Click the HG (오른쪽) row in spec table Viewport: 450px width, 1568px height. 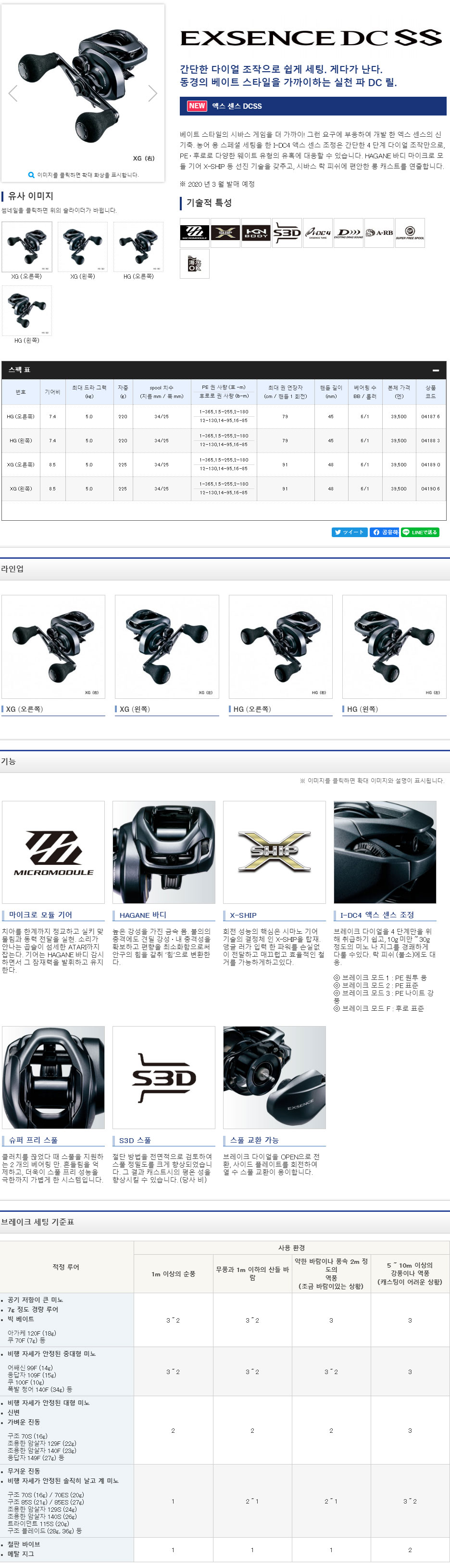(224, 416)
